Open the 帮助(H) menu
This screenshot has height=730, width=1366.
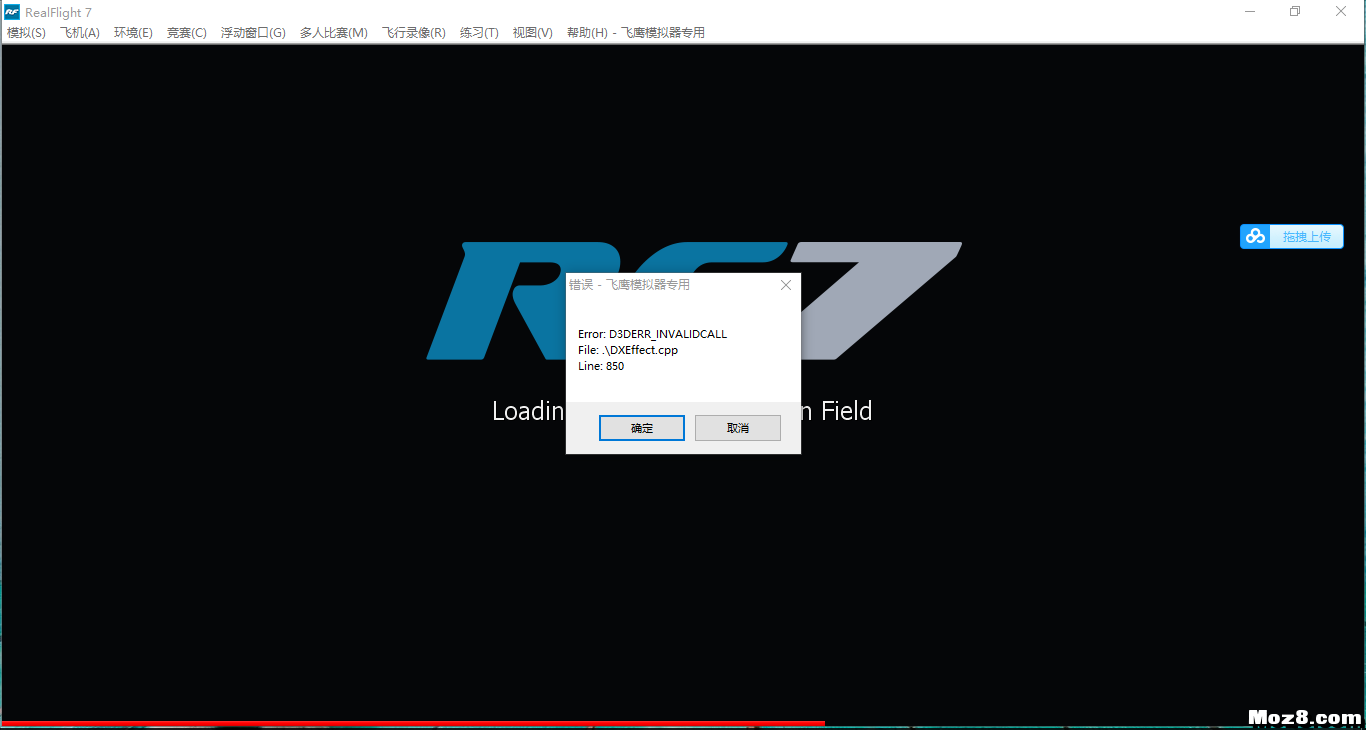pos(587,32)
